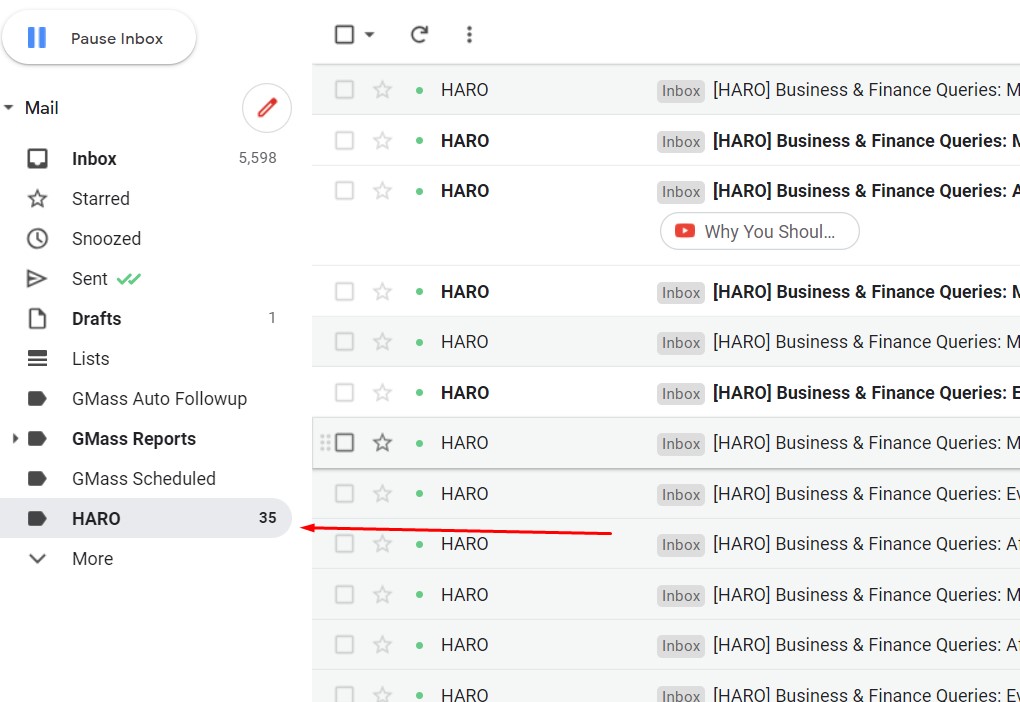
Task: Click the Starred star icon in the sidebar
Action: 37,198
